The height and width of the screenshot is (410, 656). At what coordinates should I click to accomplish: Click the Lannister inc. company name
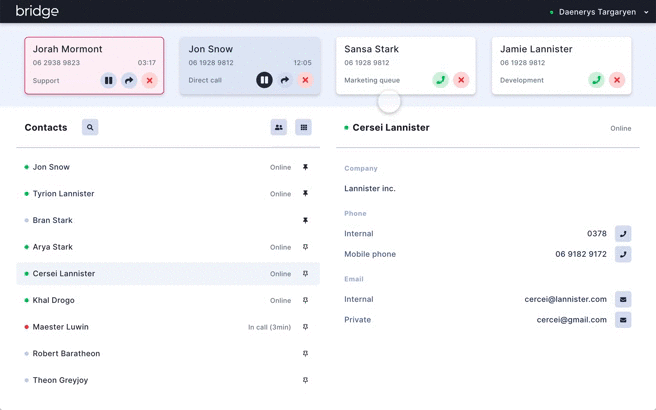pyautogui.click(x=370, y=189)
